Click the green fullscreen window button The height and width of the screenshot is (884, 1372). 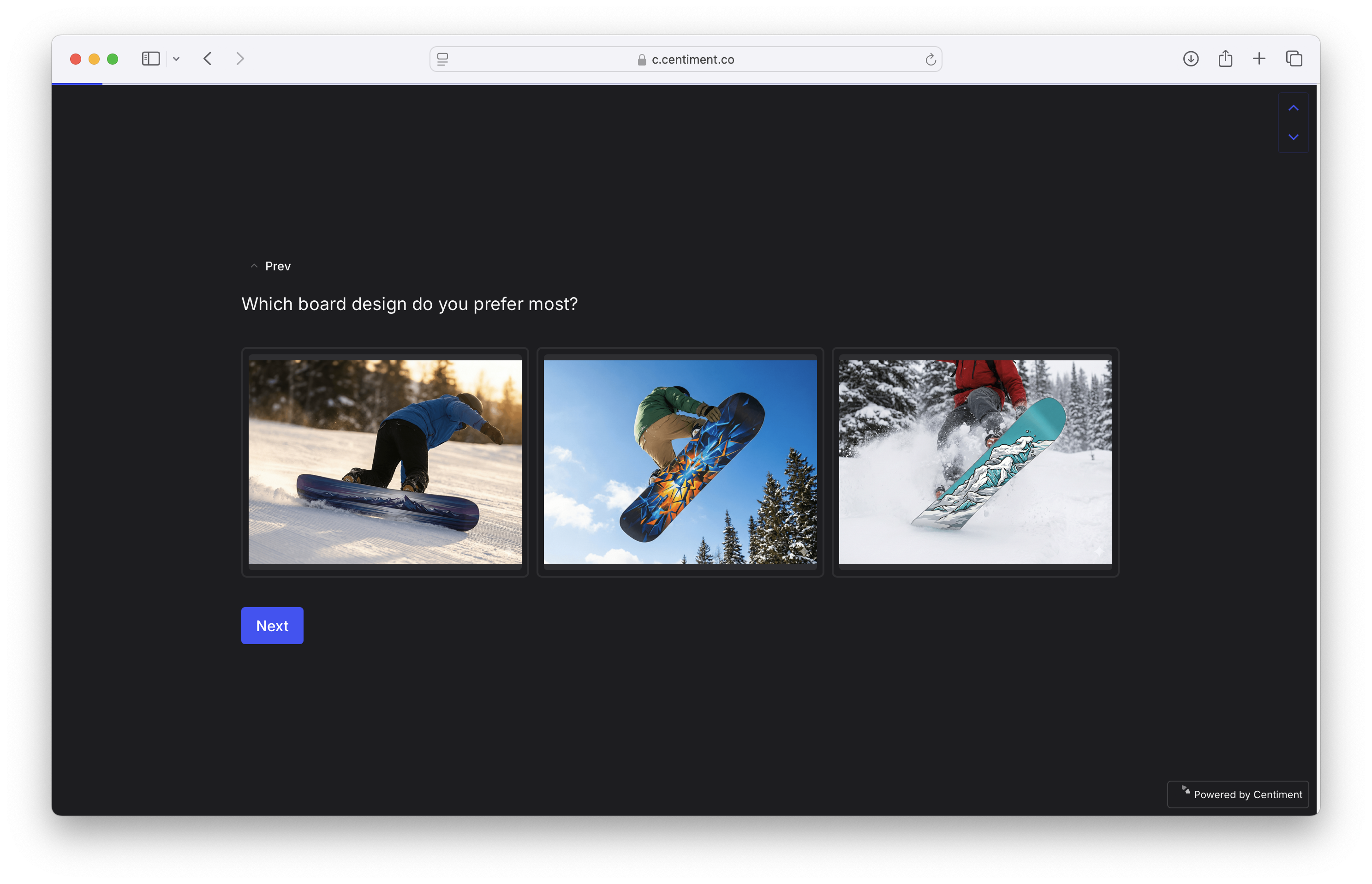point(113,59)
